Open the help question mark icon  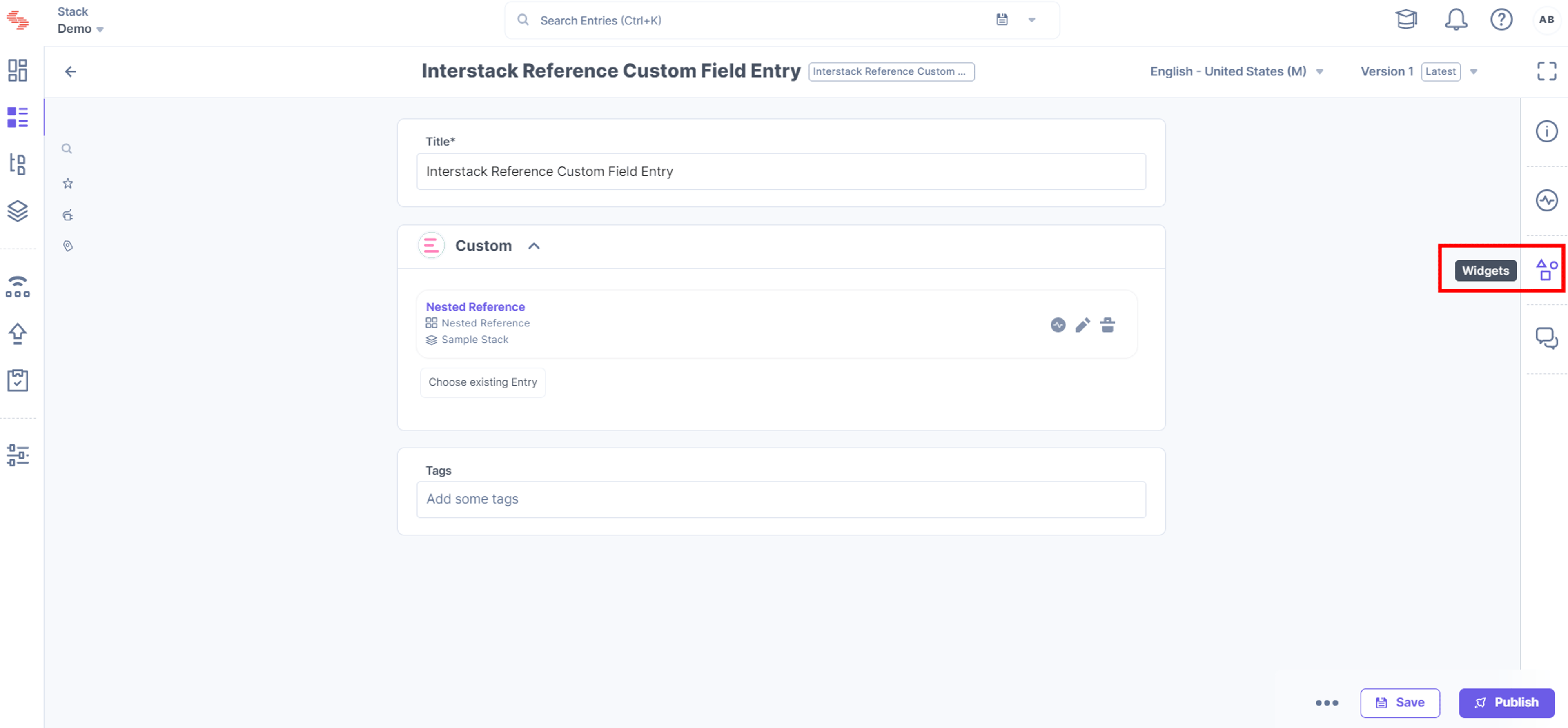point(1501,20)
